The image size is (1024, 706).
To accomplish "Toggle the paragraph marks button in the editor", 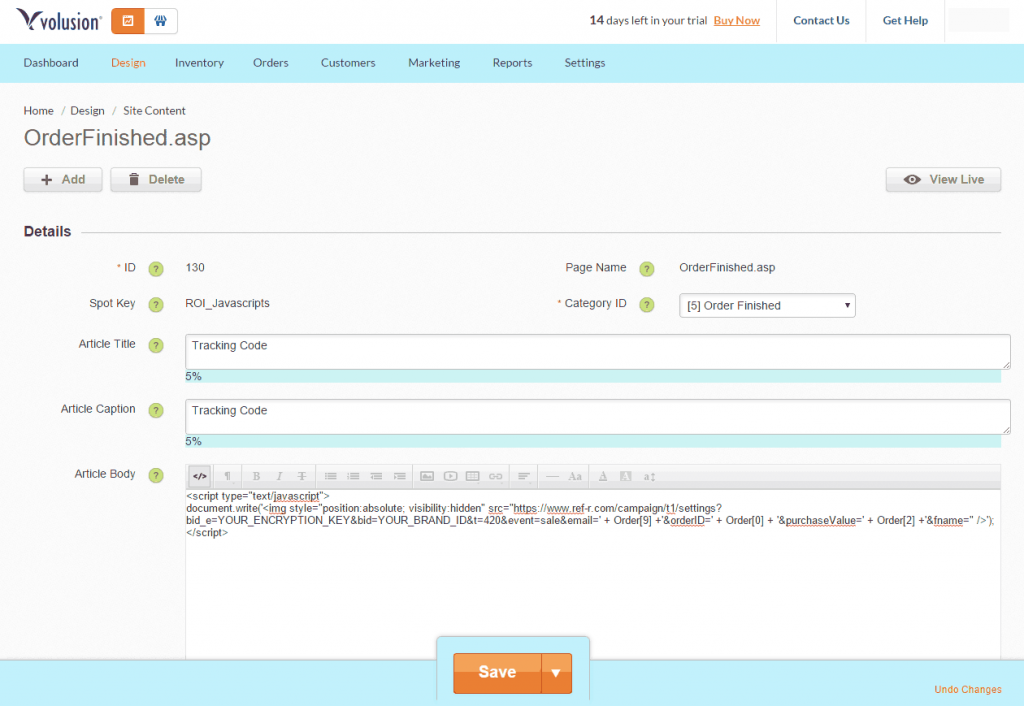I will pyautogui.click(x=227, y=477).
